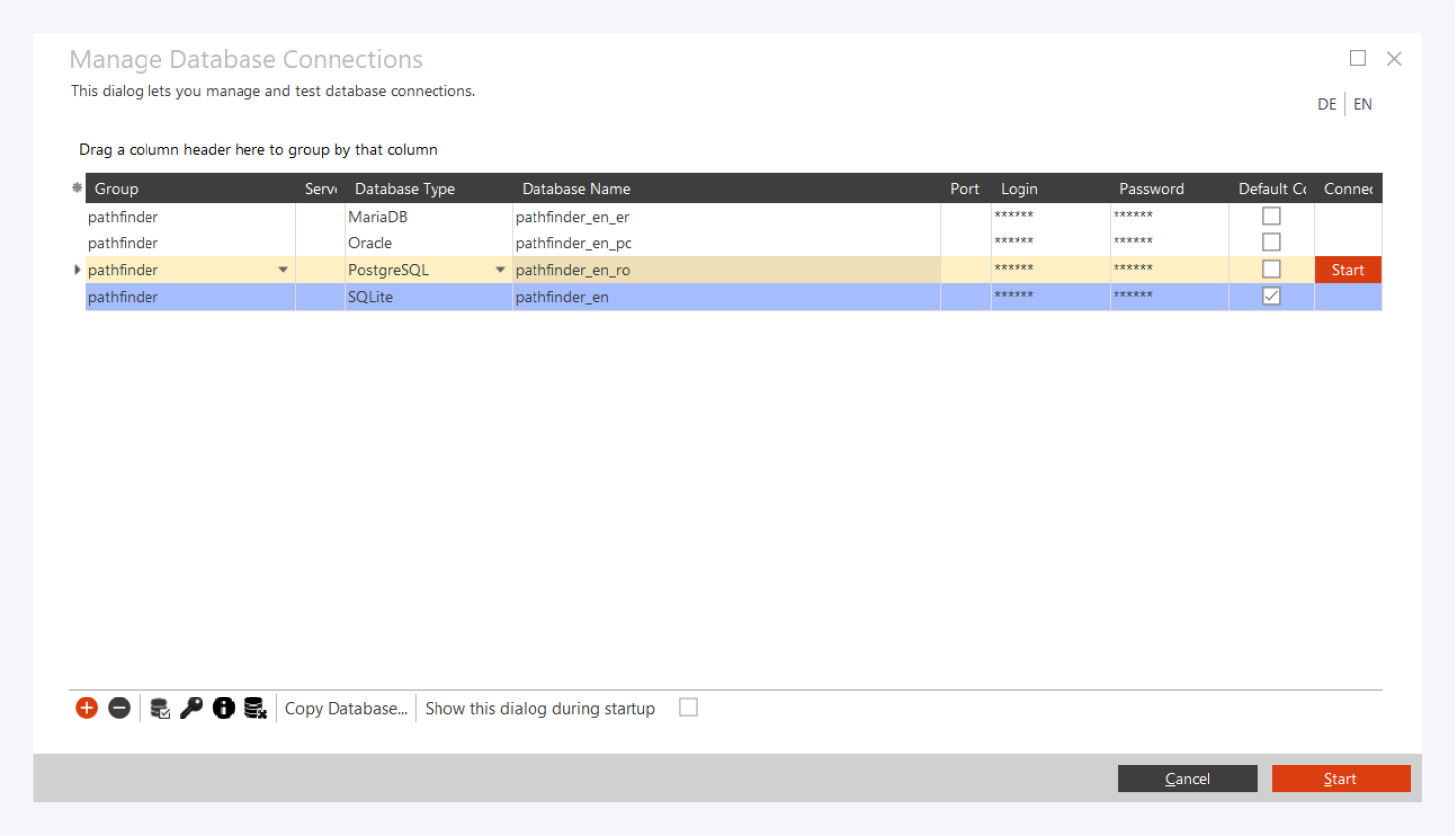Uncheck default connection for the SQLite row
The width and height of the screenshot is (1456, 836).
(1271, 296)
